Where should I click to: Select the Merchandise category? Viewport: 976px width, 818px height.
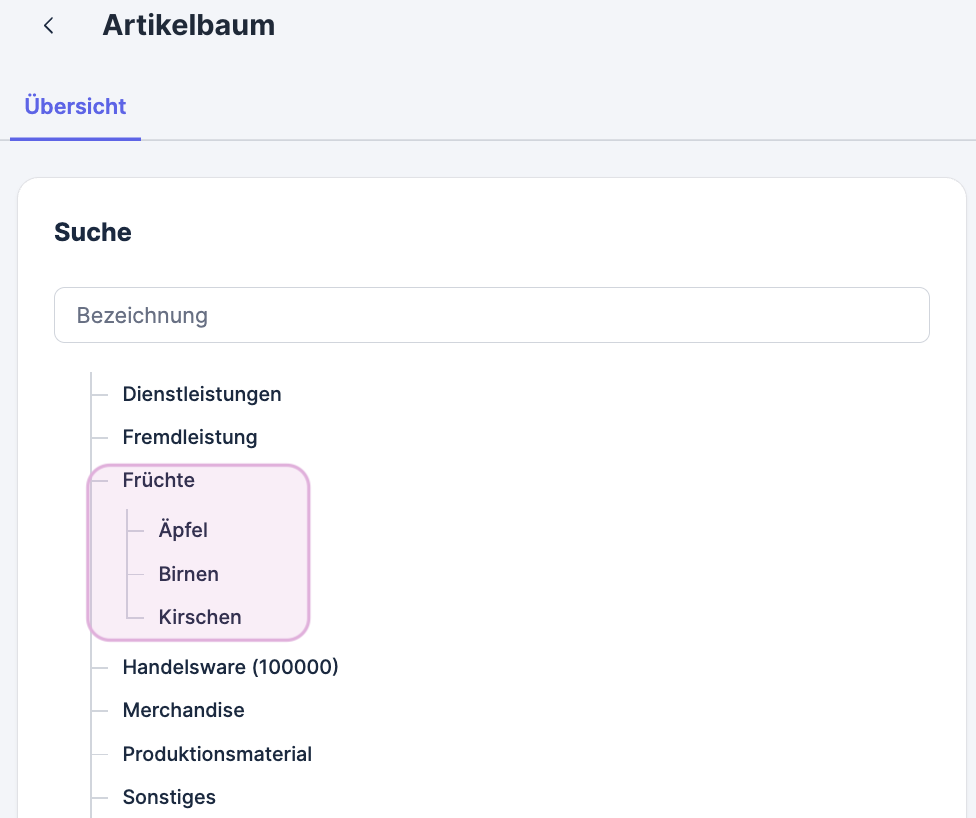pyautogui.click(x=183, y=710)
